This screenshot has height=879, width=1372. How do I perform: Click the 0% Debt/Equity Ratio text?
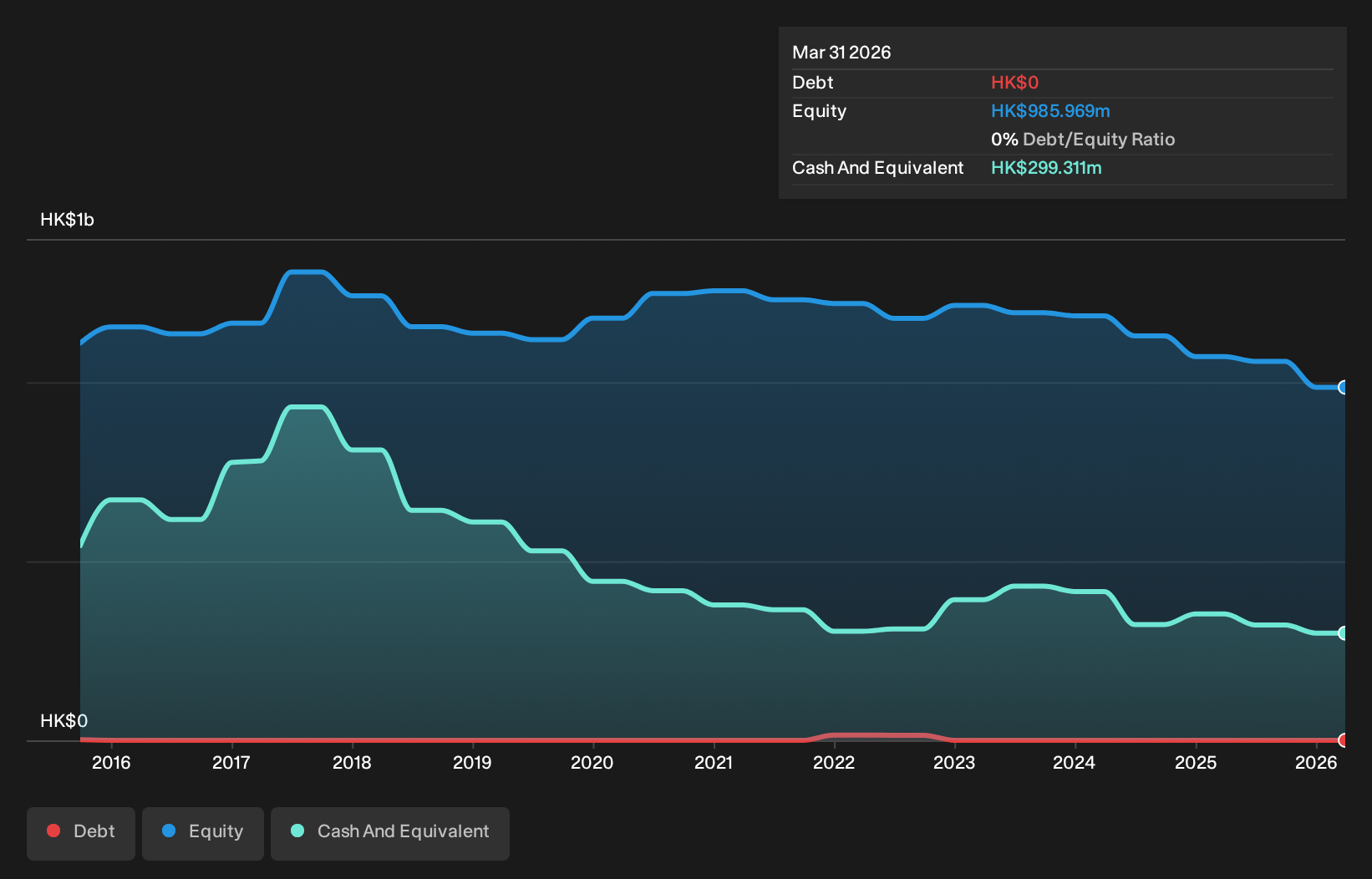point(1083,140)
